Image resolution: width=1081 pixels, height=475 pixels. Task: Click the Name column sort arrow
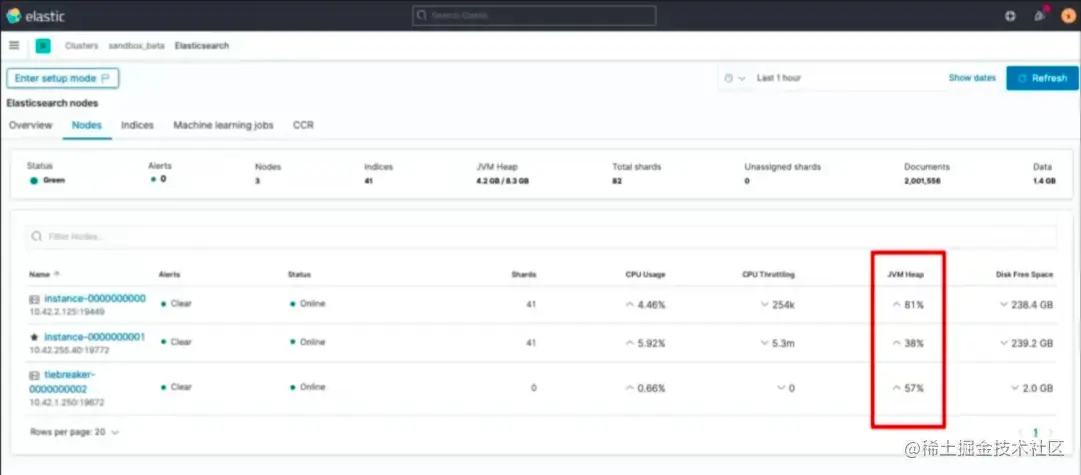coord(57,274)
